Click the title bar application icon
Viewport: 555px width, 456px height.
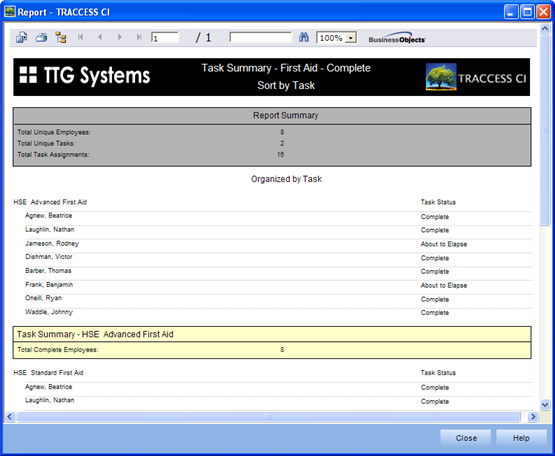[x=10, y=12]
